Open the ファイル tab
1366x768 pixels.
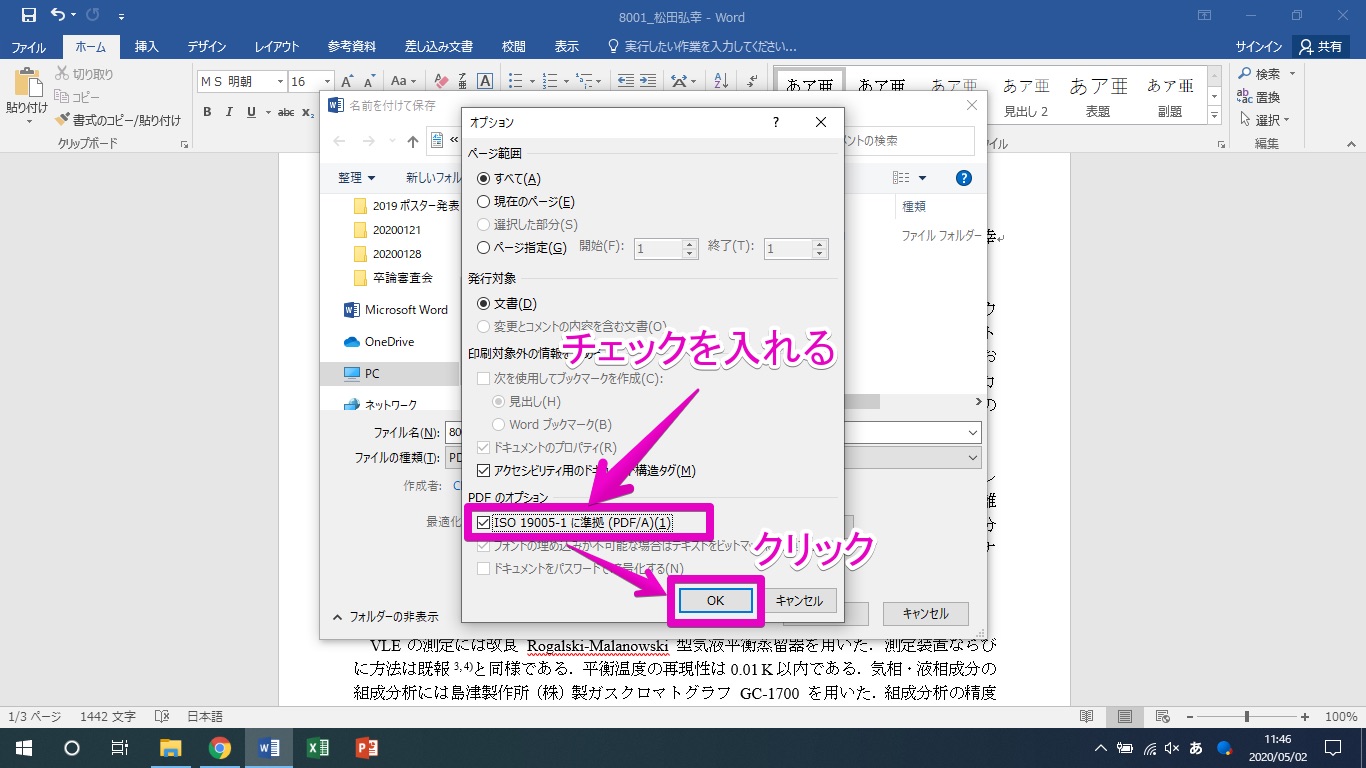[28, 46]
